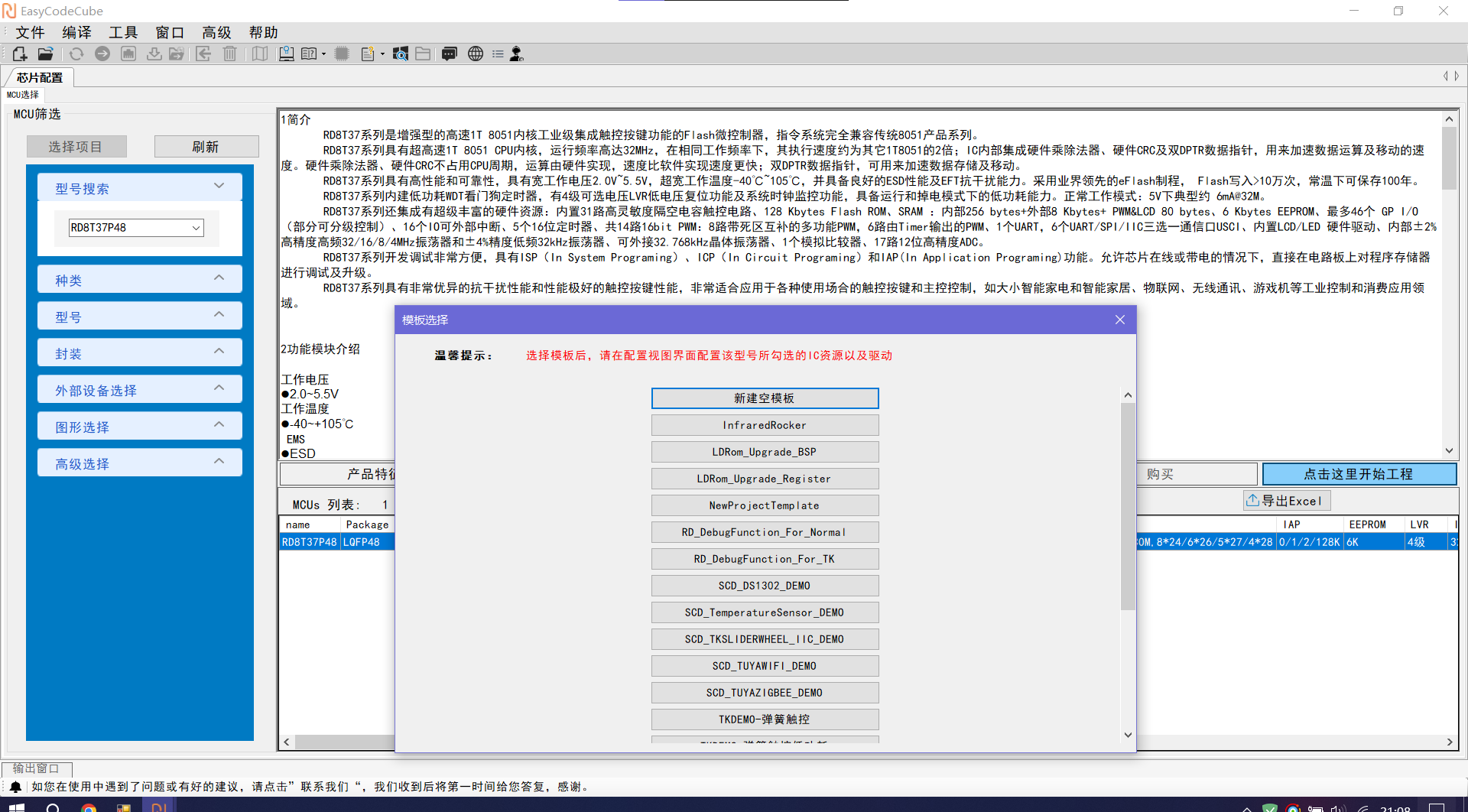Choose the RD_DebugFunction_For_Normal template

[765, 532]
